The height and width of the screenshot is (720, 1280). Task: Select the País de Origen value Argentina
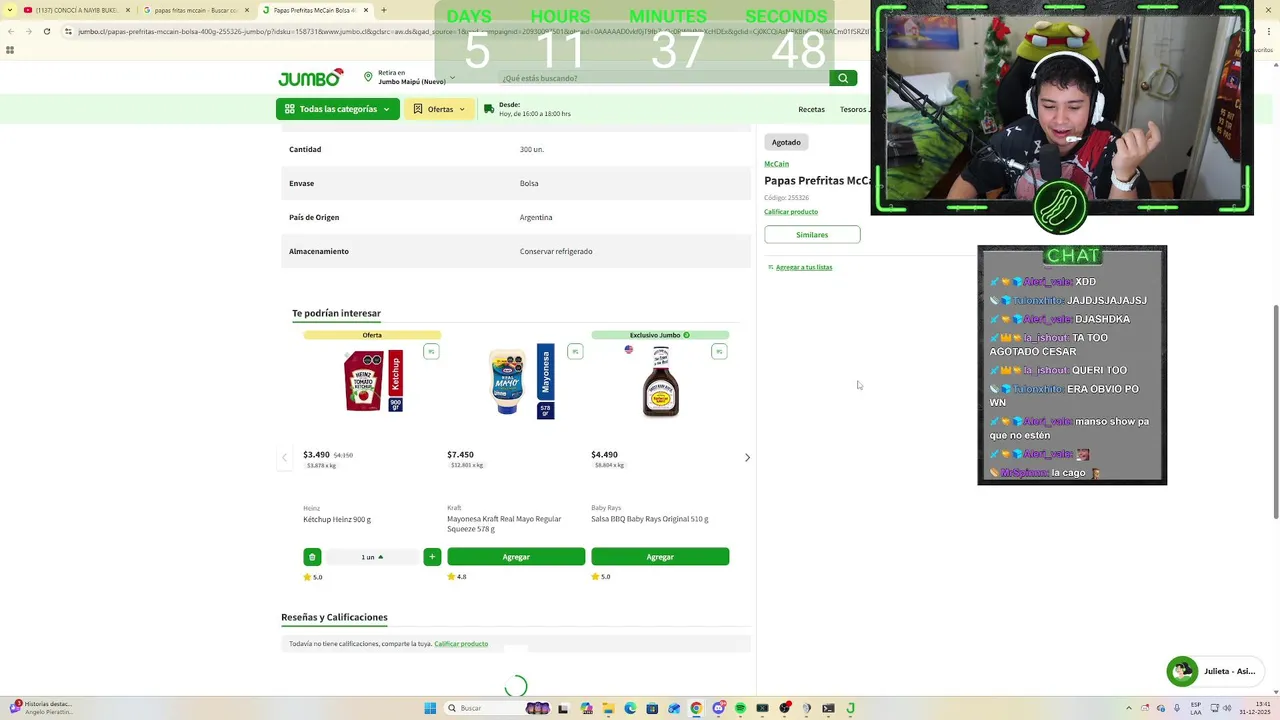pyautogui.click(x=536, y=217)
